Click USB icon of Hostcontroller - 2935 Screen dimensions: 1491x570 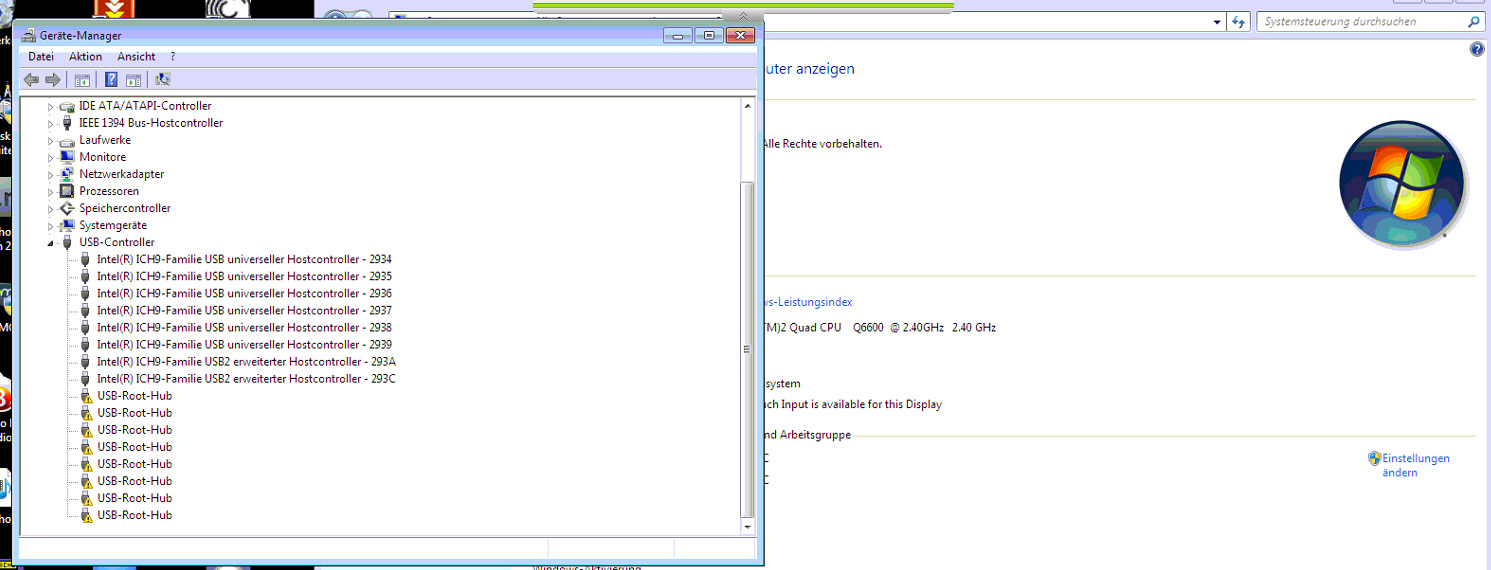85,276
